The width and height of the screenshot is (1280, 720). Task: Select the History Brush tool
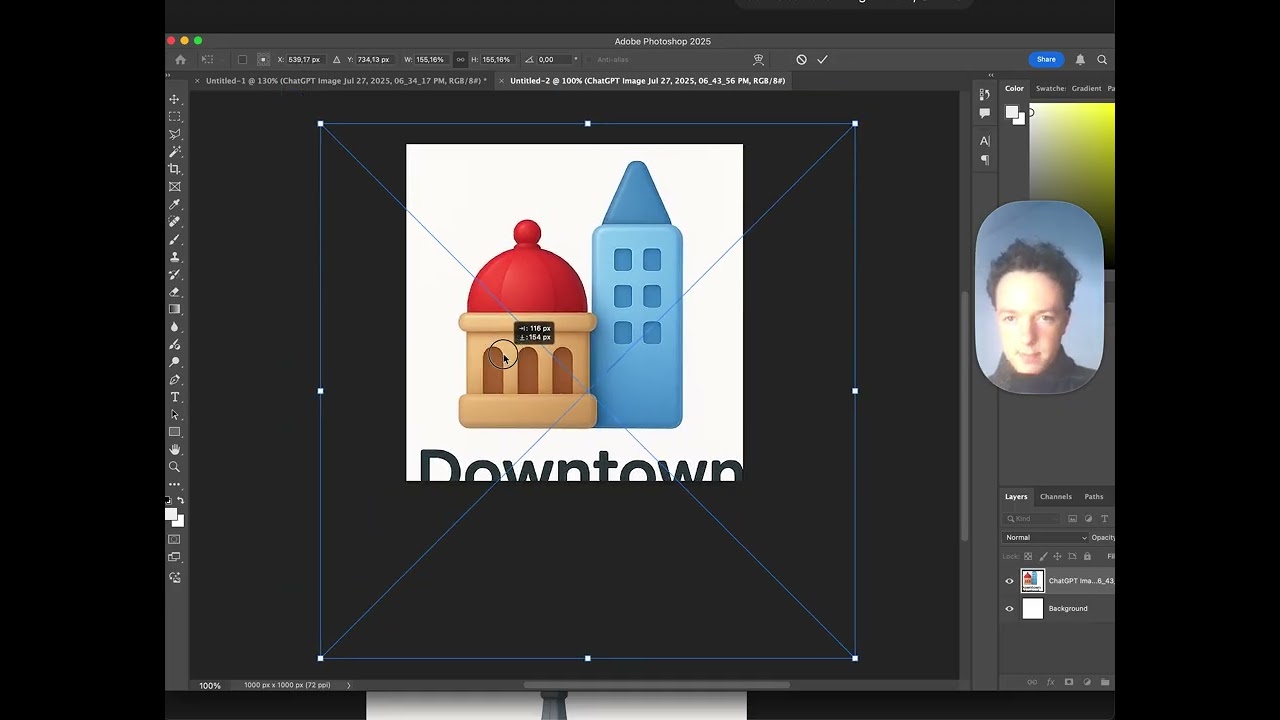[x=174, y=274]
